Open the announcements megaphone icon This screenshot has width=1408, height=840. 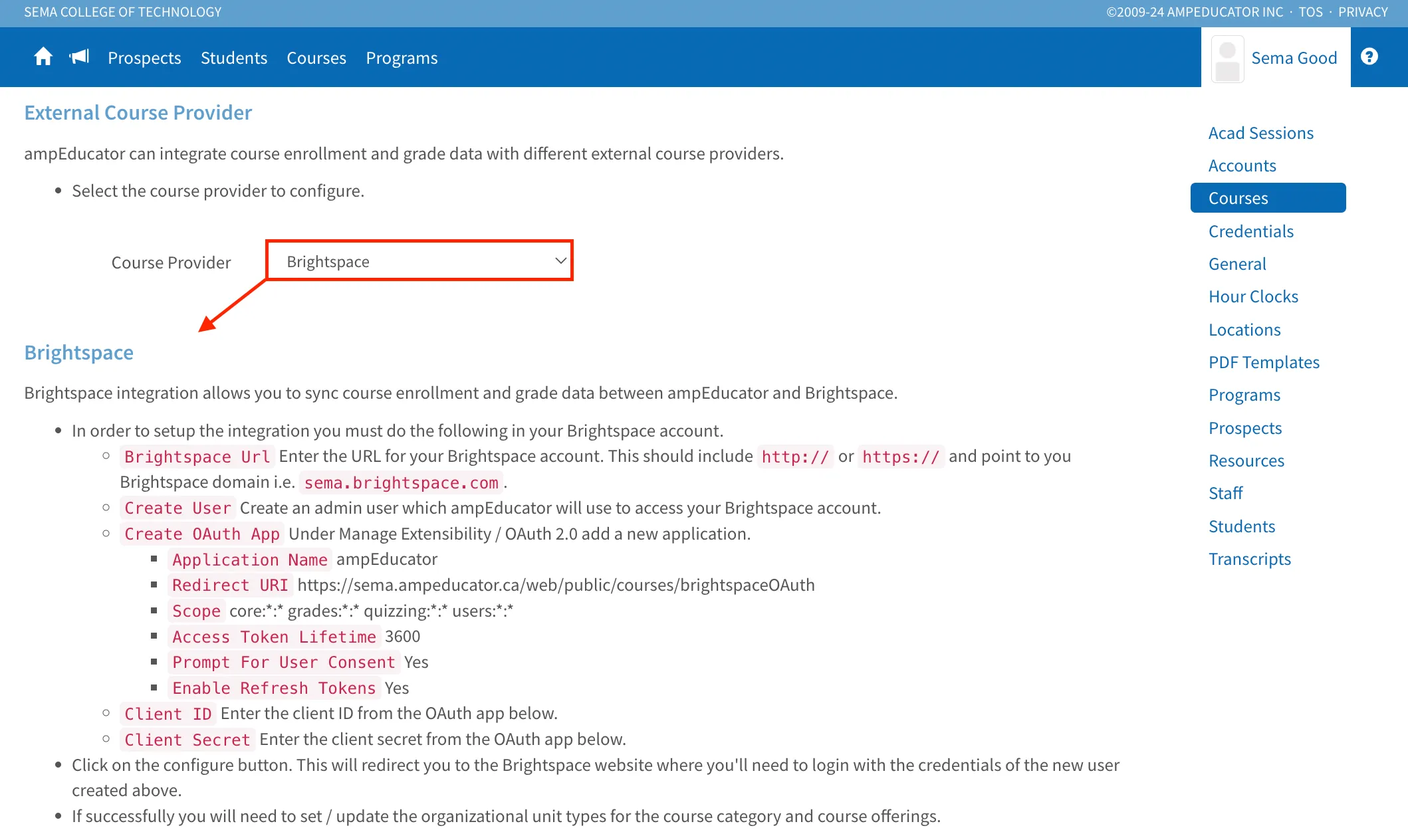tap(79, 57)
